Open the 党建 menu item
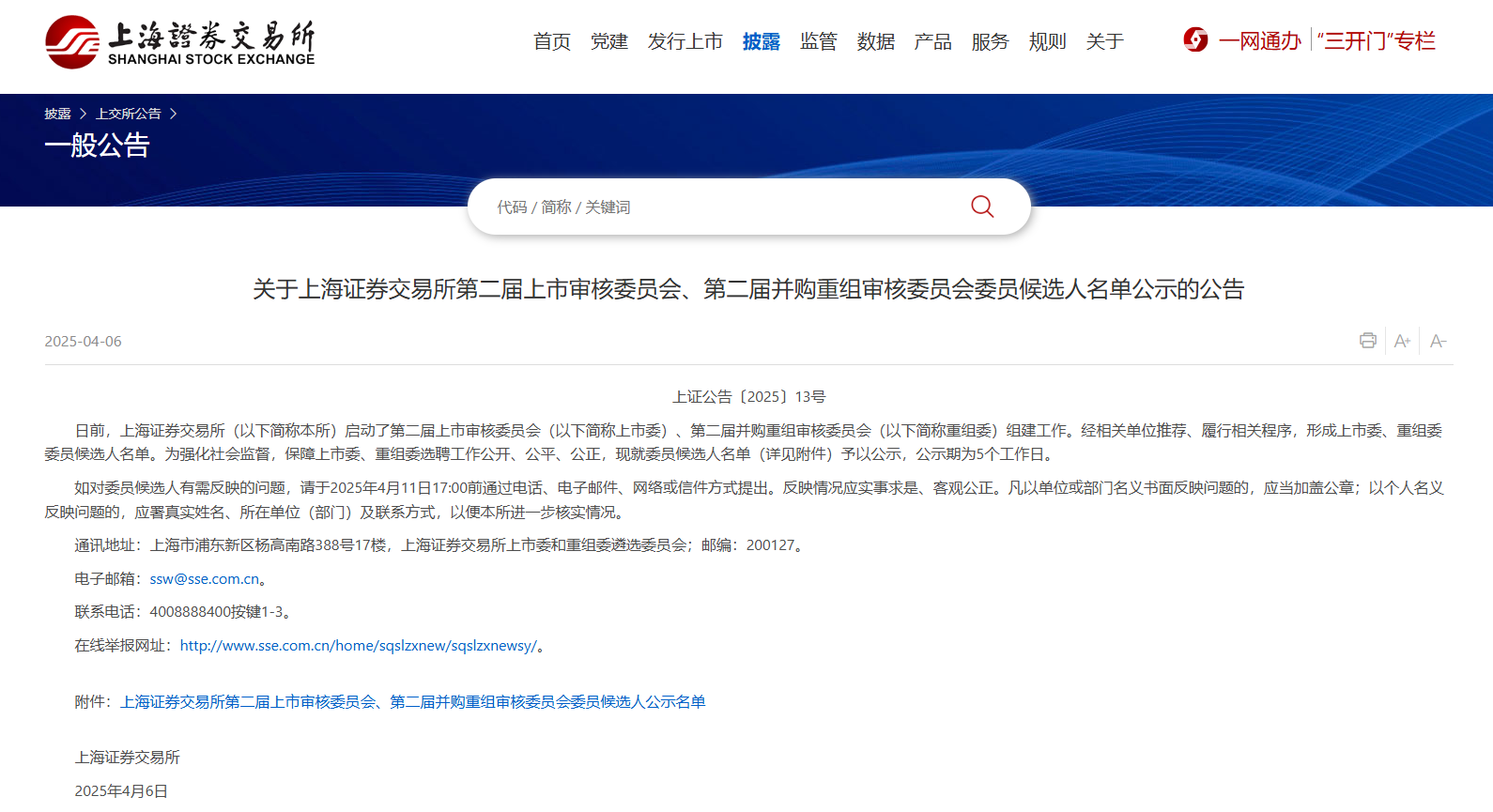Screen dimensions: 1493x812 609,41
